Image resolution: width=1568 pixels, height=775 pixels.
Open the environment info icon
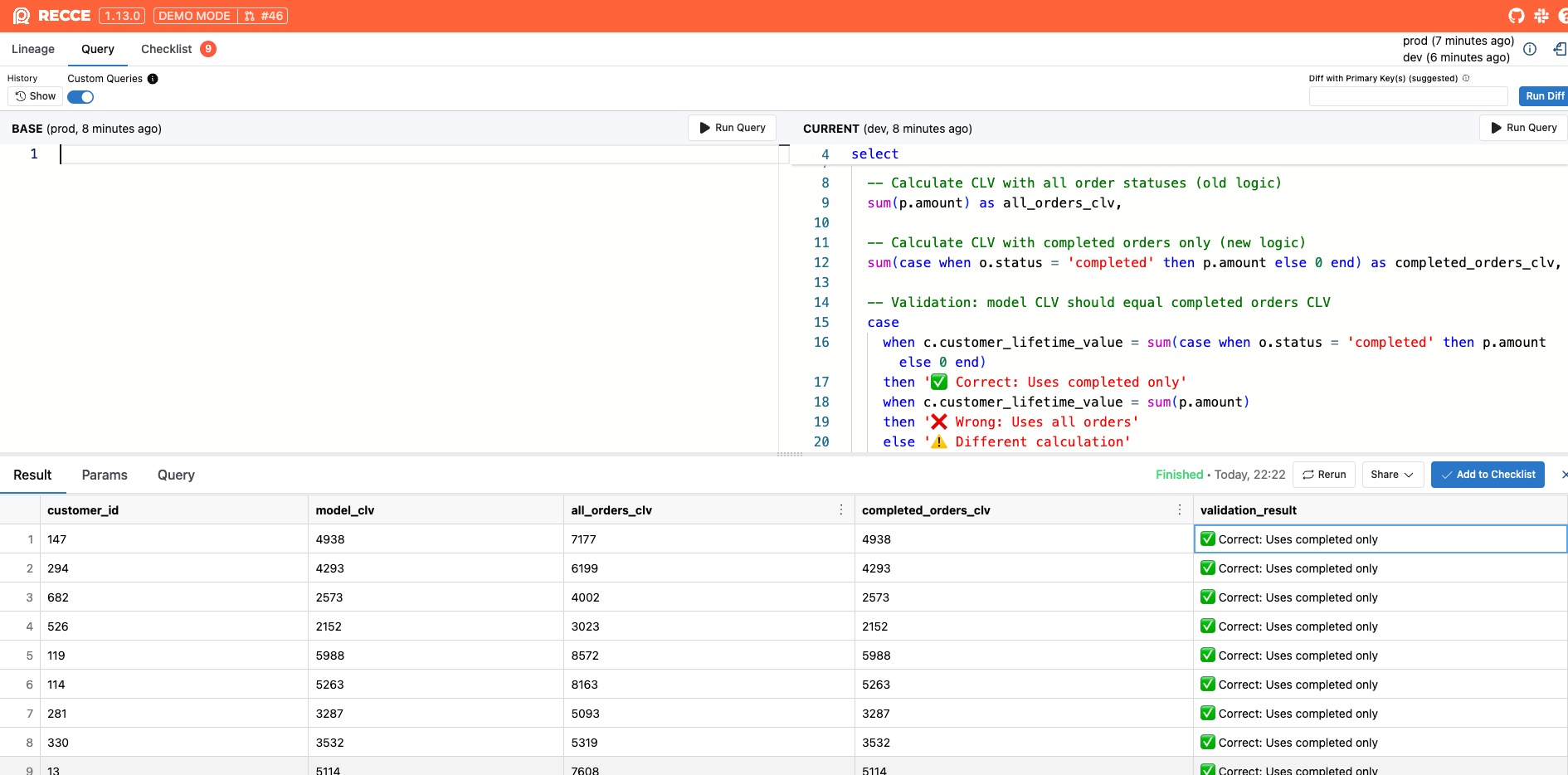[1530, 49]
